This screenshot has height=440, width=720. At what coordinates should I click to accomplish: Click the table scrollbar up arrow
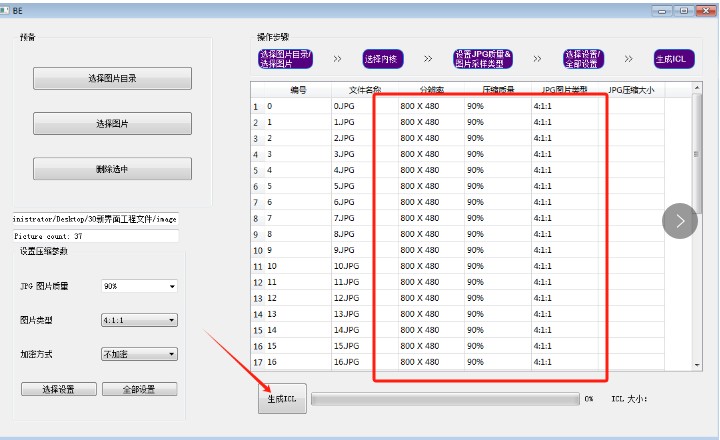tap(697, 87)
